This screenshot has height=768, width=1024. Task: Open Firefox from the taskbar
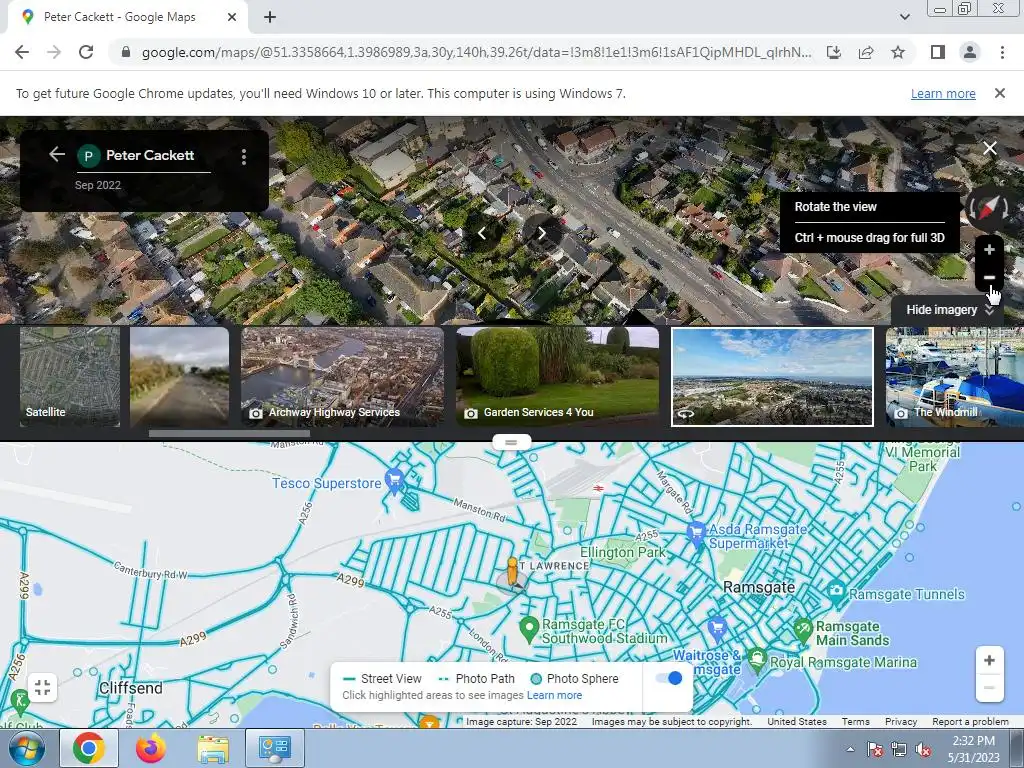(x=151, y=748)
